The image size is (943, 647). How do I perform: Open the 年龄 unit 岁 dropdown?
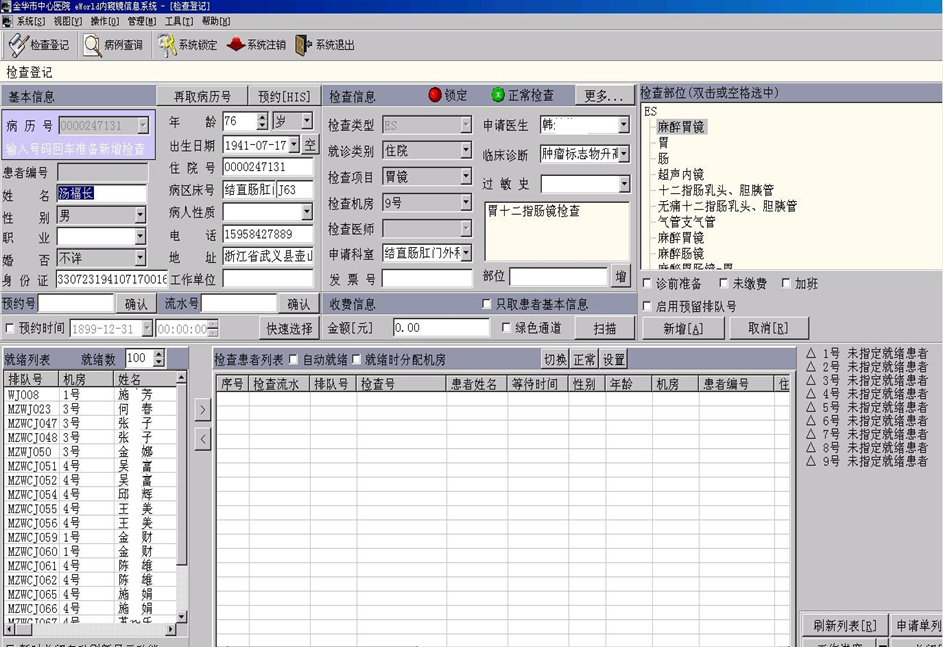pos(307,121)
